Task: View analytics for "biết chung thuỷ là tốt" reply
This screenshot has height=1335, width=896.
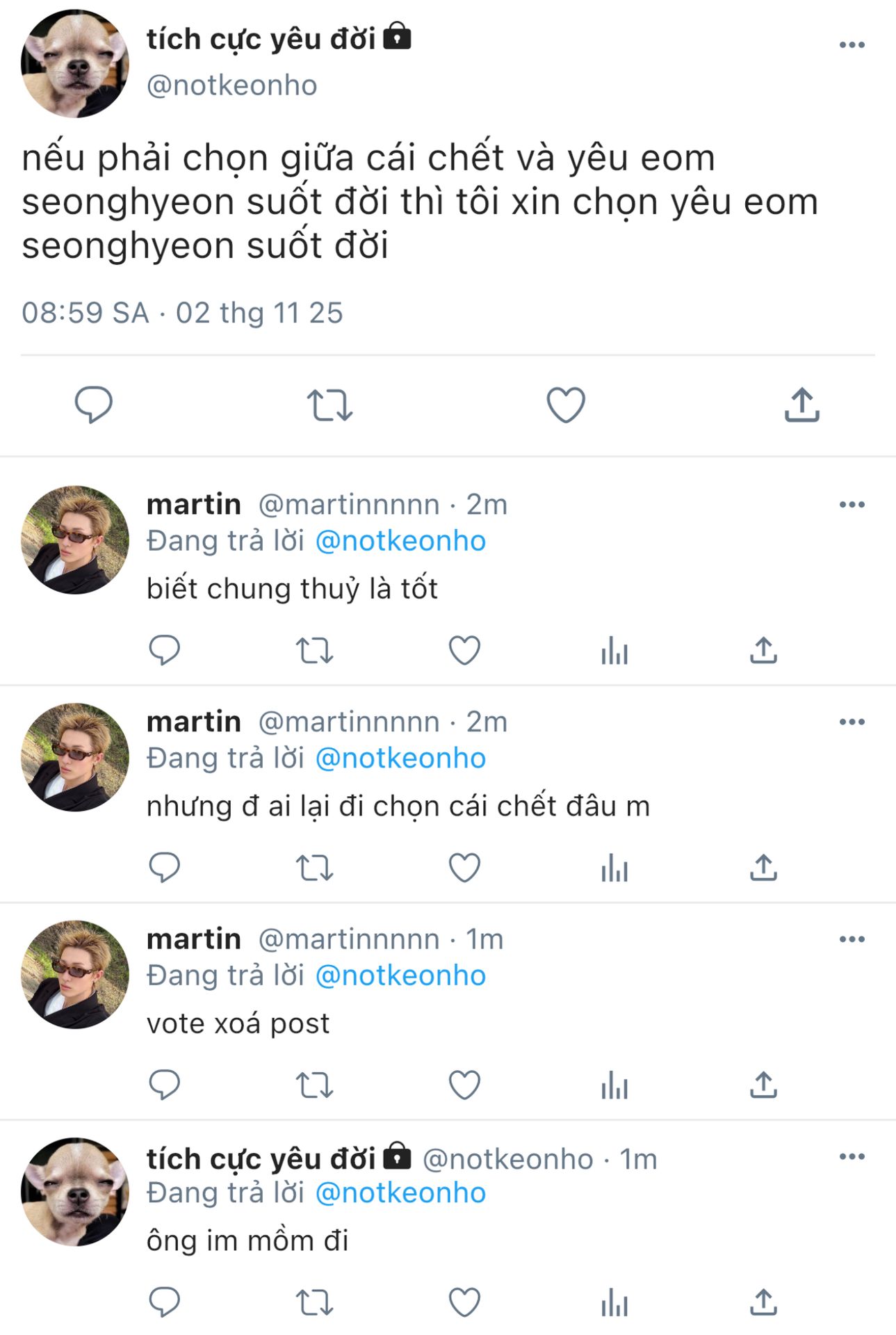Action: (614, 651)
